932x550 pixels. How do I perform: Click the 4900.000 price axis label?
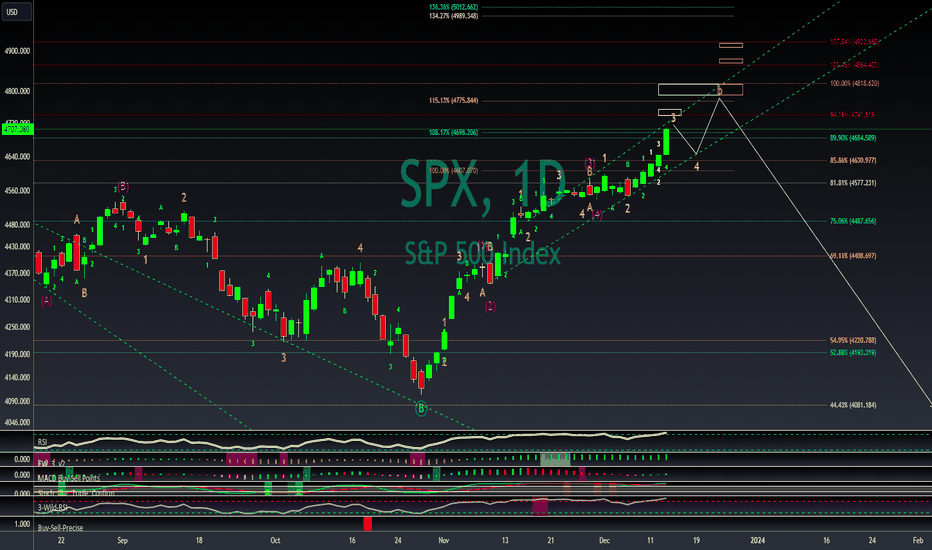click(17, 51)
